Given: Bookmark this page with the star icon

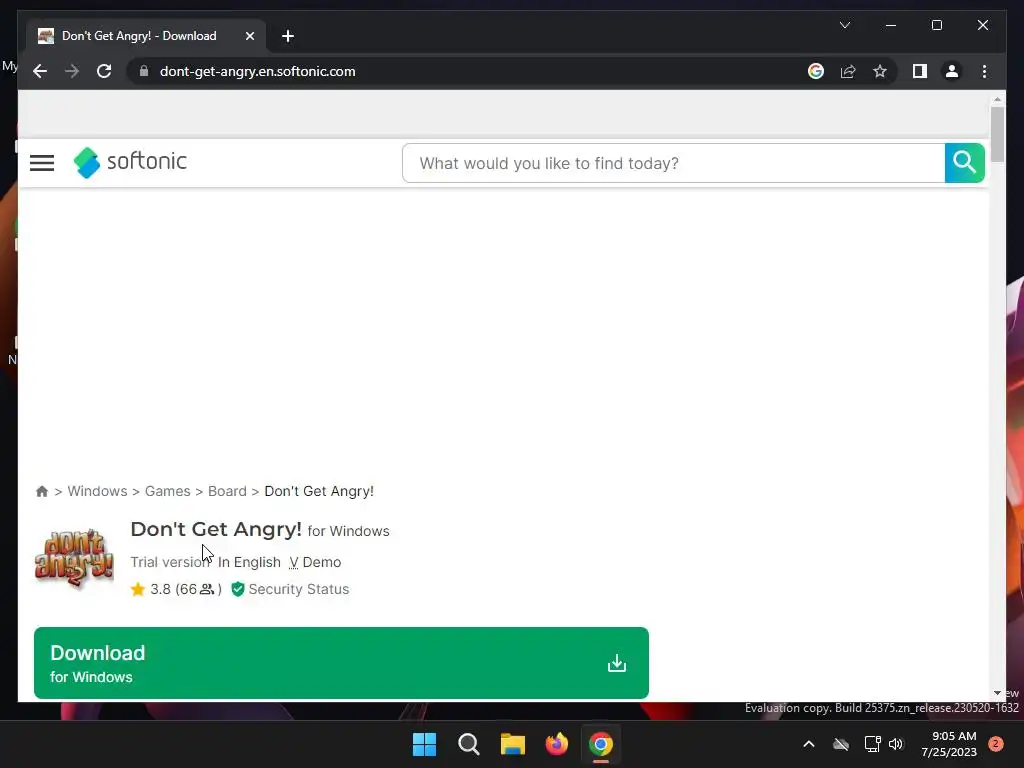Looking at the screenshot, I should click(x=880, y=71).
